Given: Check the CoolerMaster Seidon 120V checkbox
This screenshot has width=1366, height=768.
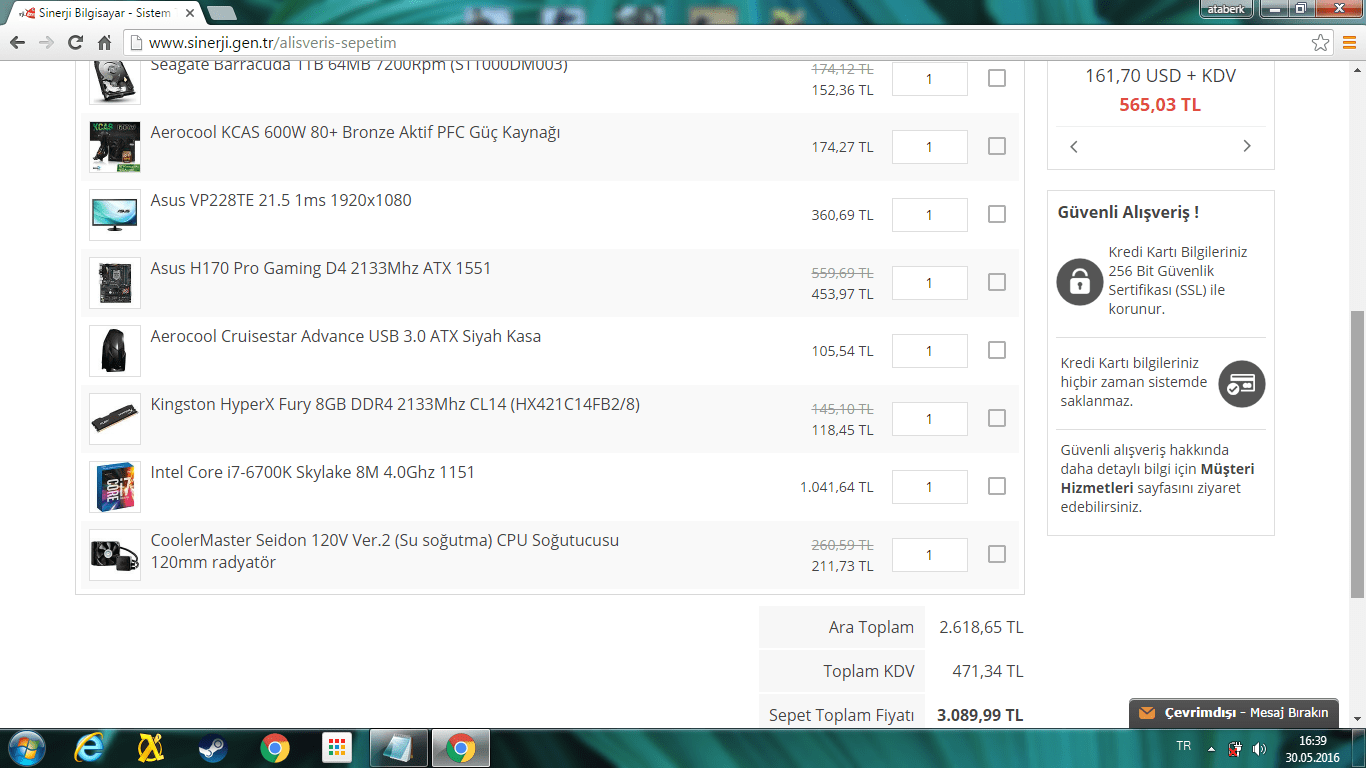Looking at the screenshot, I should (x=997, y=554).
